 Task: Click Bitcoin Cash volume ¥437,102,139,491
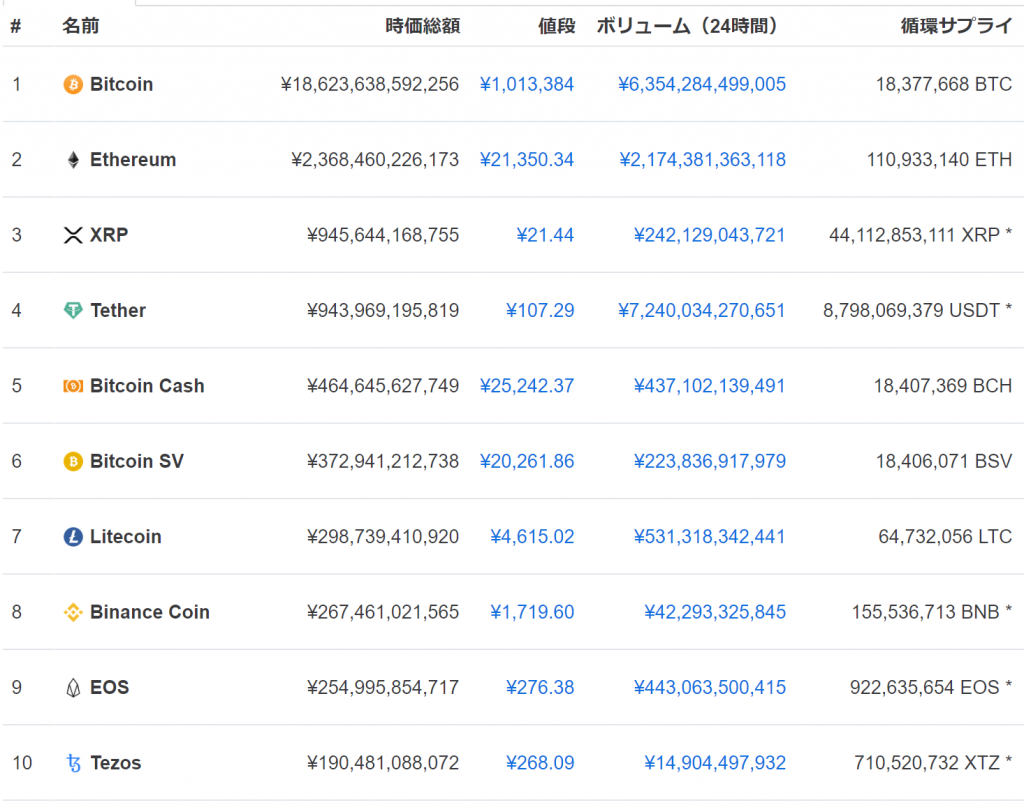710,386
